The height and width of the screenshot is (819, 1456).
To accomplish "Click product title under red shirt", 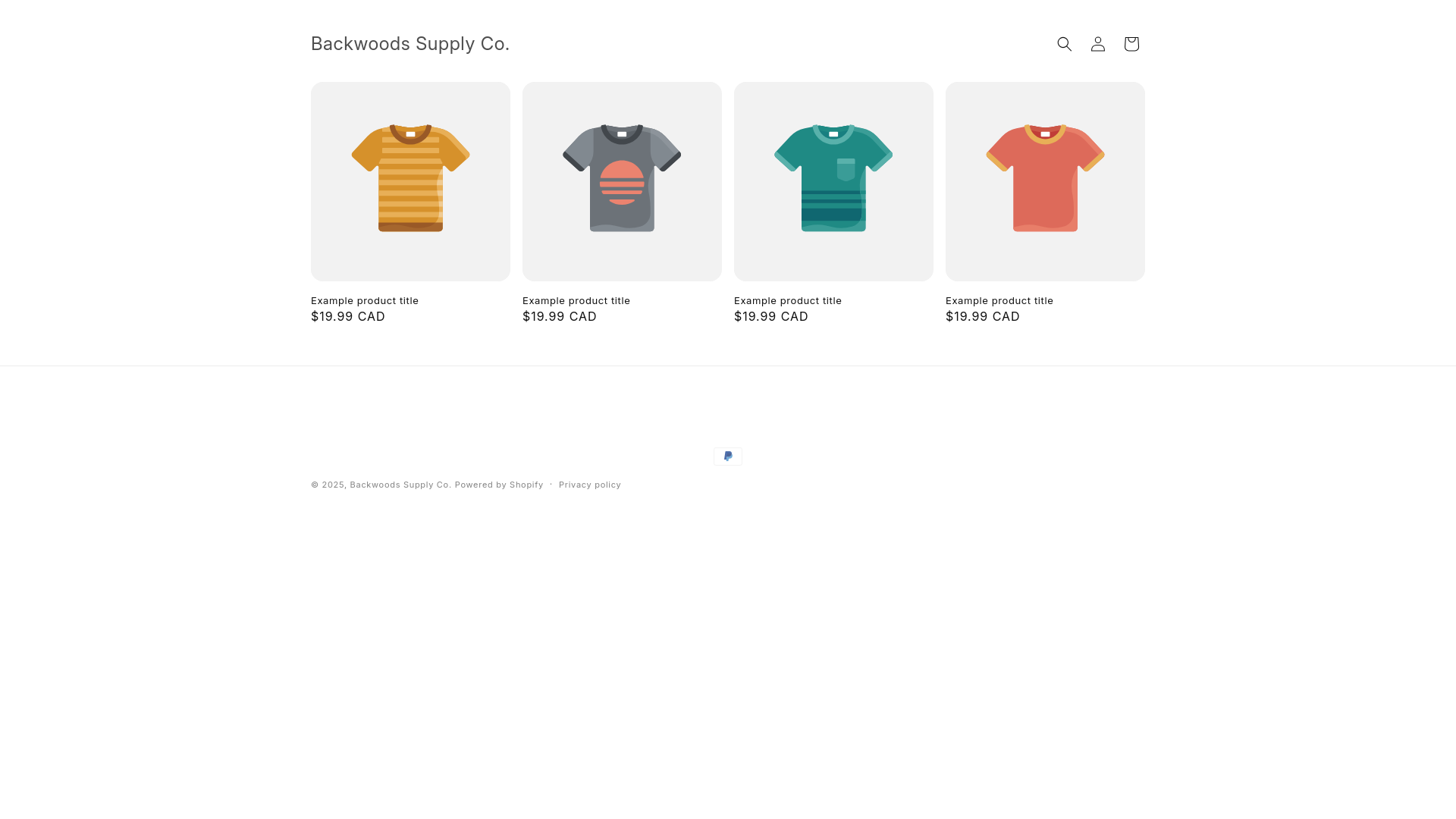I will click(x=999, y=300).
